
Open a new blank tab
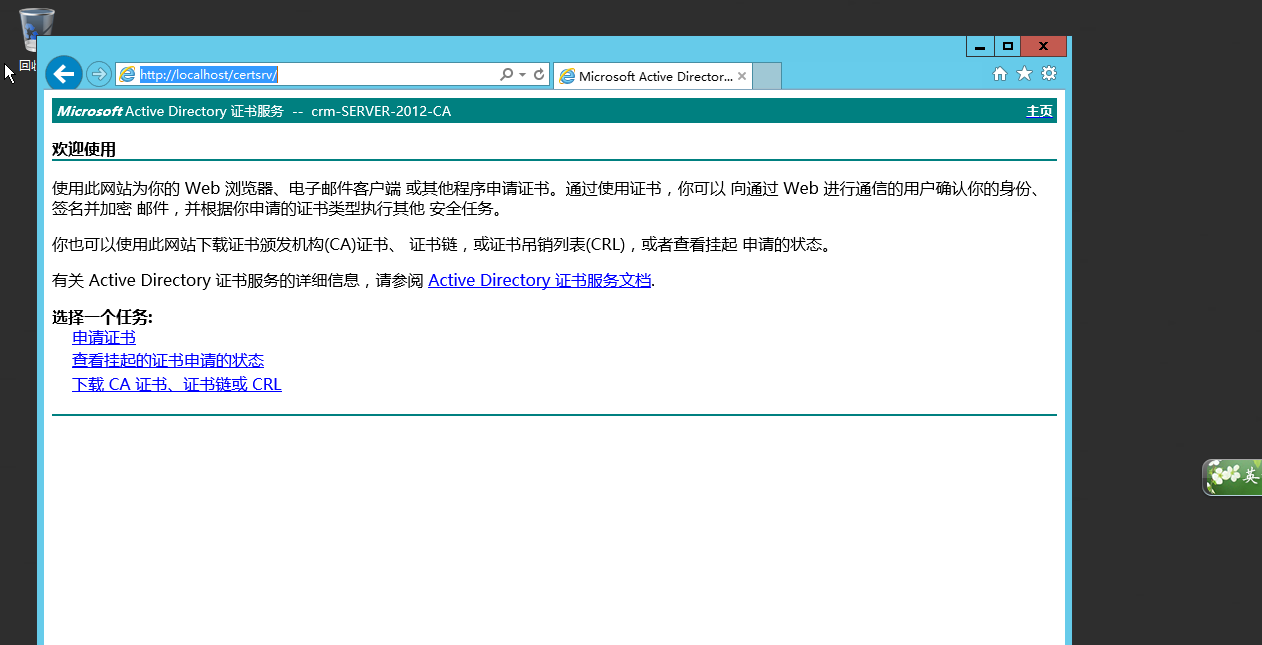click(767, 76)
